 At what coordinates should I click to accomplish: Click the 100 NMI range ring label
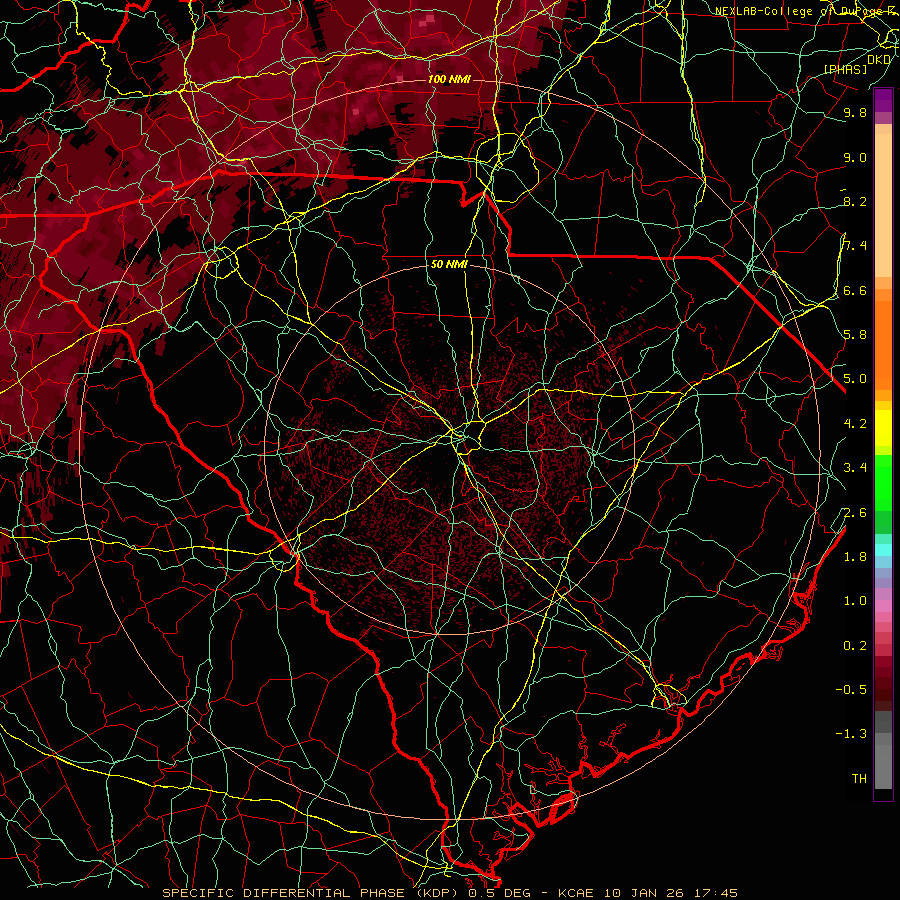449,79
